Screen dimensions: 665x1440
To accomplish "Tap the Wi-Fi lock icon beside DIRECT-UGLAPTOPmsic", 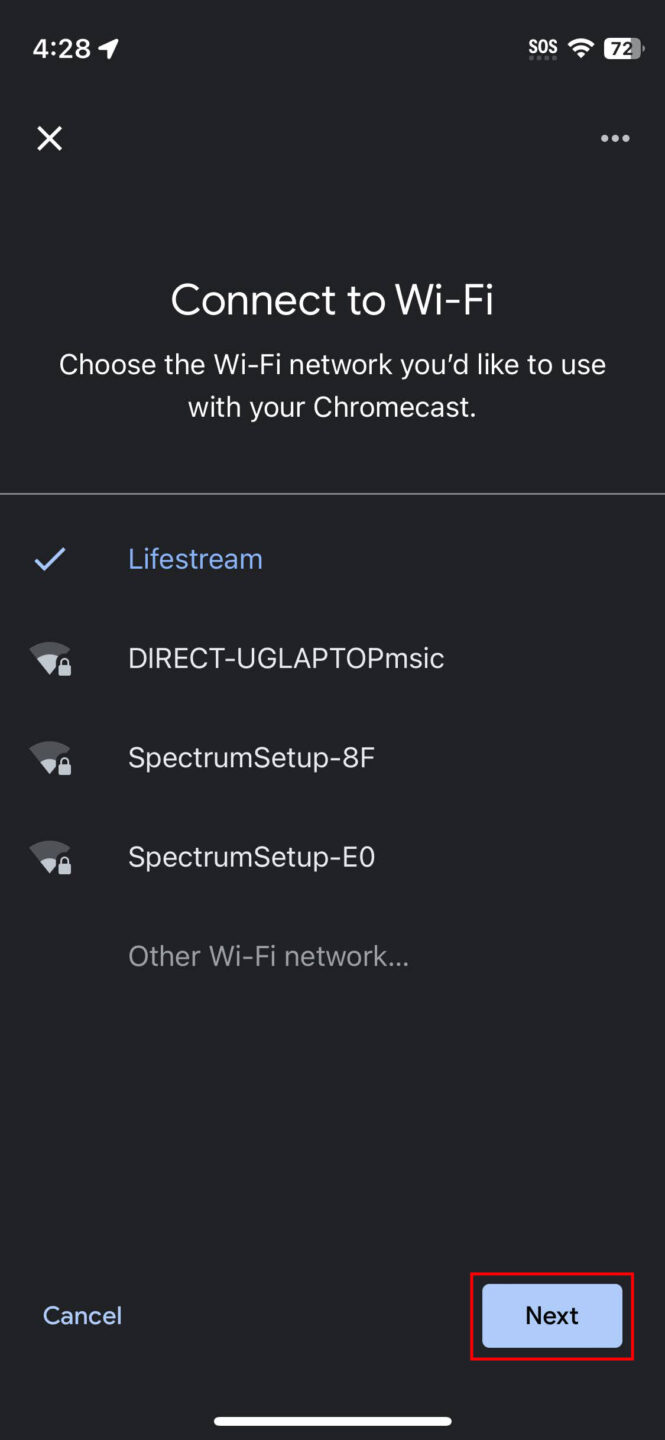I will click(50, 658).
